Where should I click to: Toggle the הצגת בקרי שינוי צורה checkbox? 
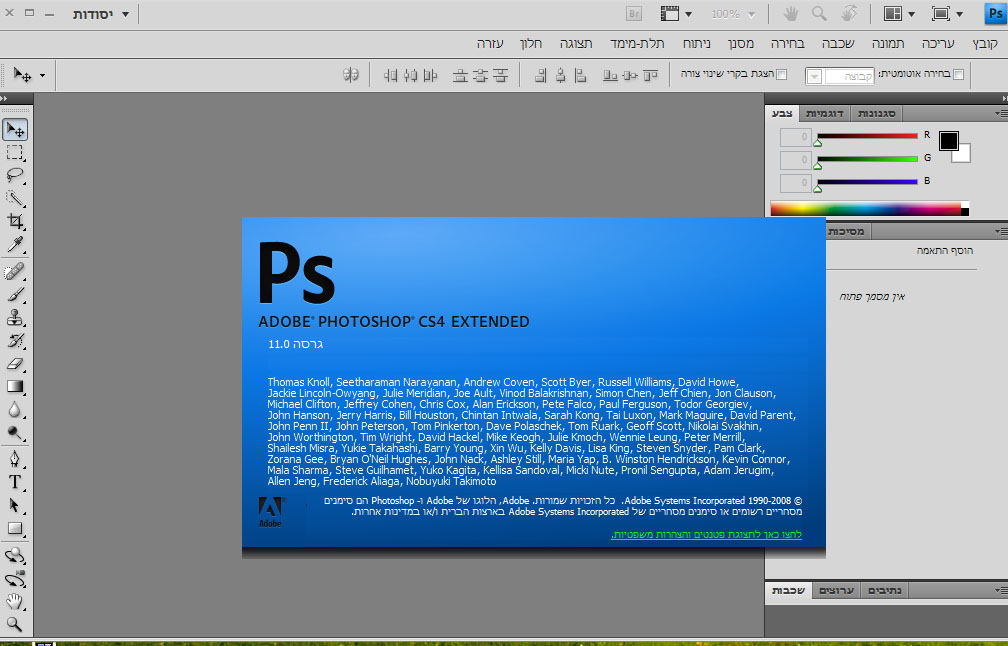point(782,74)
